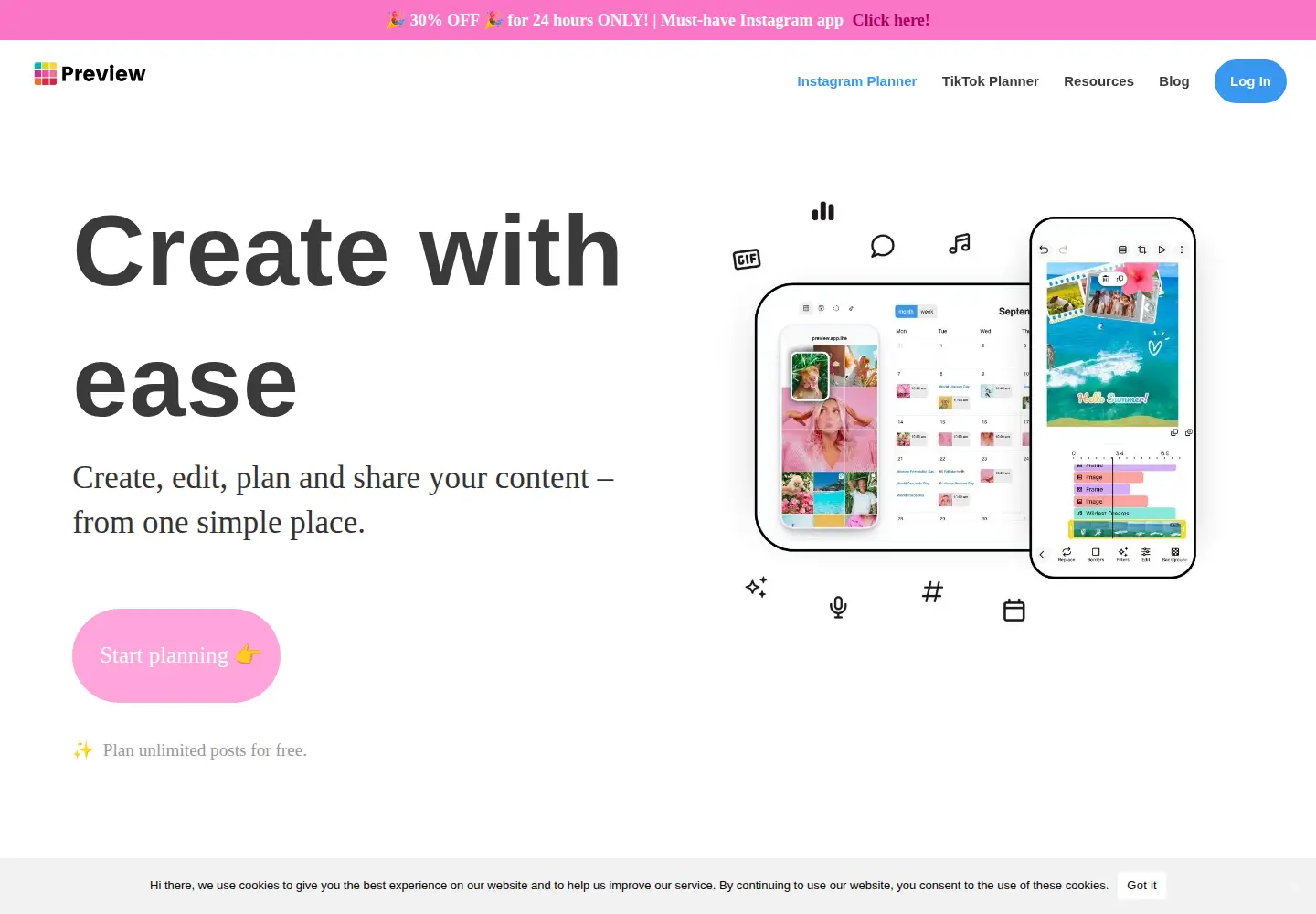Click the Log In button

point(1250,81)
